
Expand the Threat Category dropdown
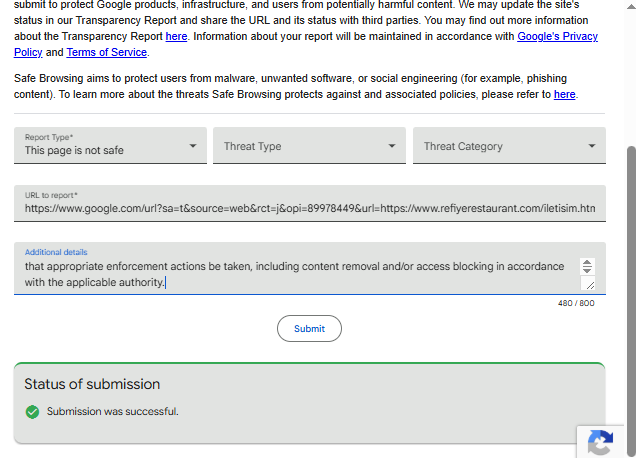pyautogui.click(x=509, y=145)
